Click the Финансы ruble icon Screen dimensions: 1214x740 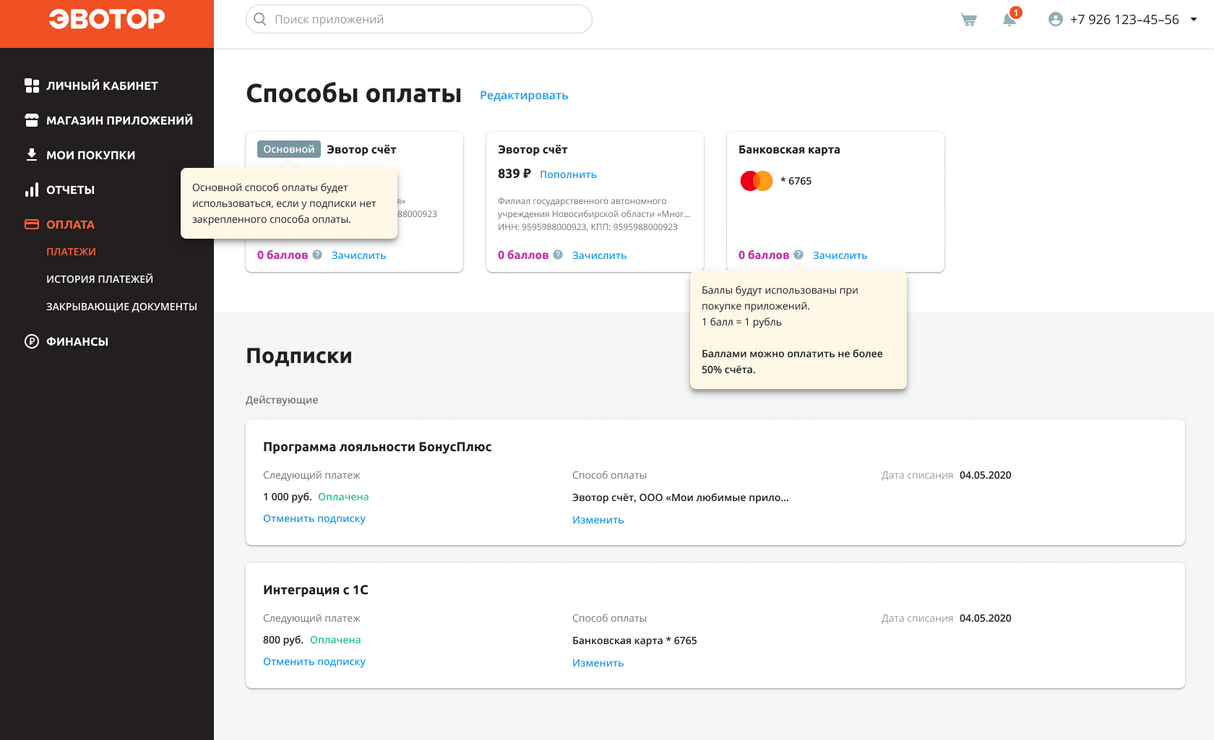pyautogui.click(x=32, y=341)
